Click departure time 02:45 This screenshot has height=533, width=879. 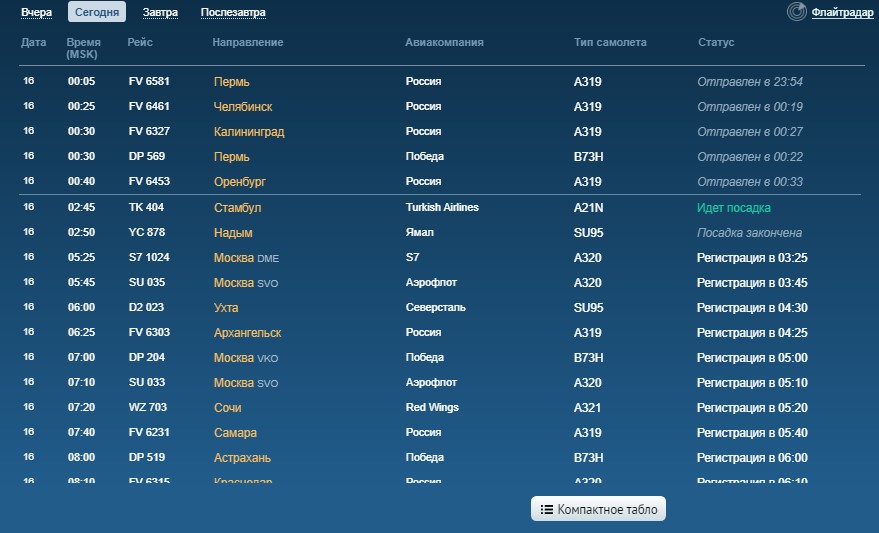click(x=81, y=207)
